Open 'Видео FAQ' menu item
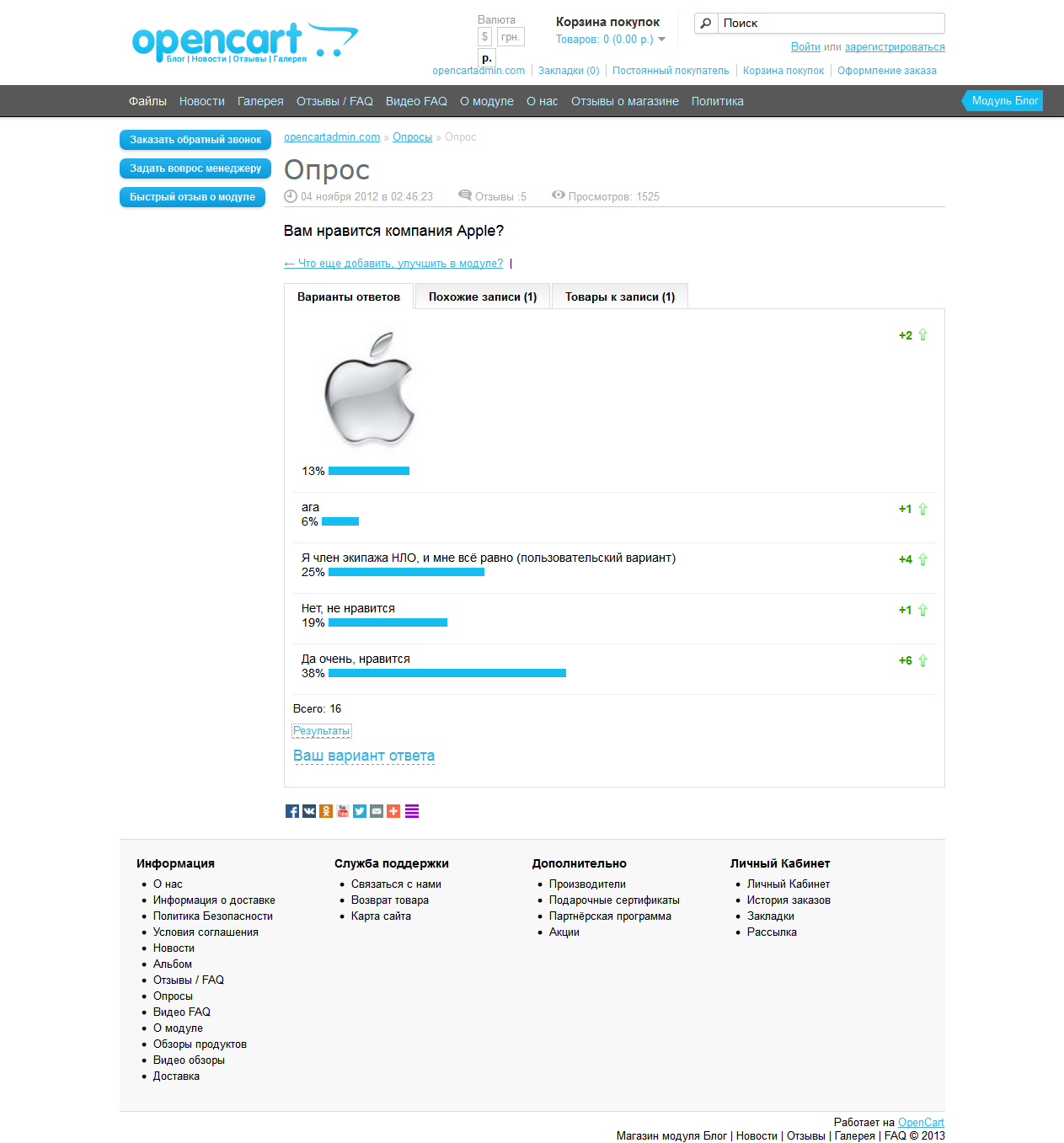This screenshot has width=1064, height=1143. pyautogui.click(x=416, y=101)
